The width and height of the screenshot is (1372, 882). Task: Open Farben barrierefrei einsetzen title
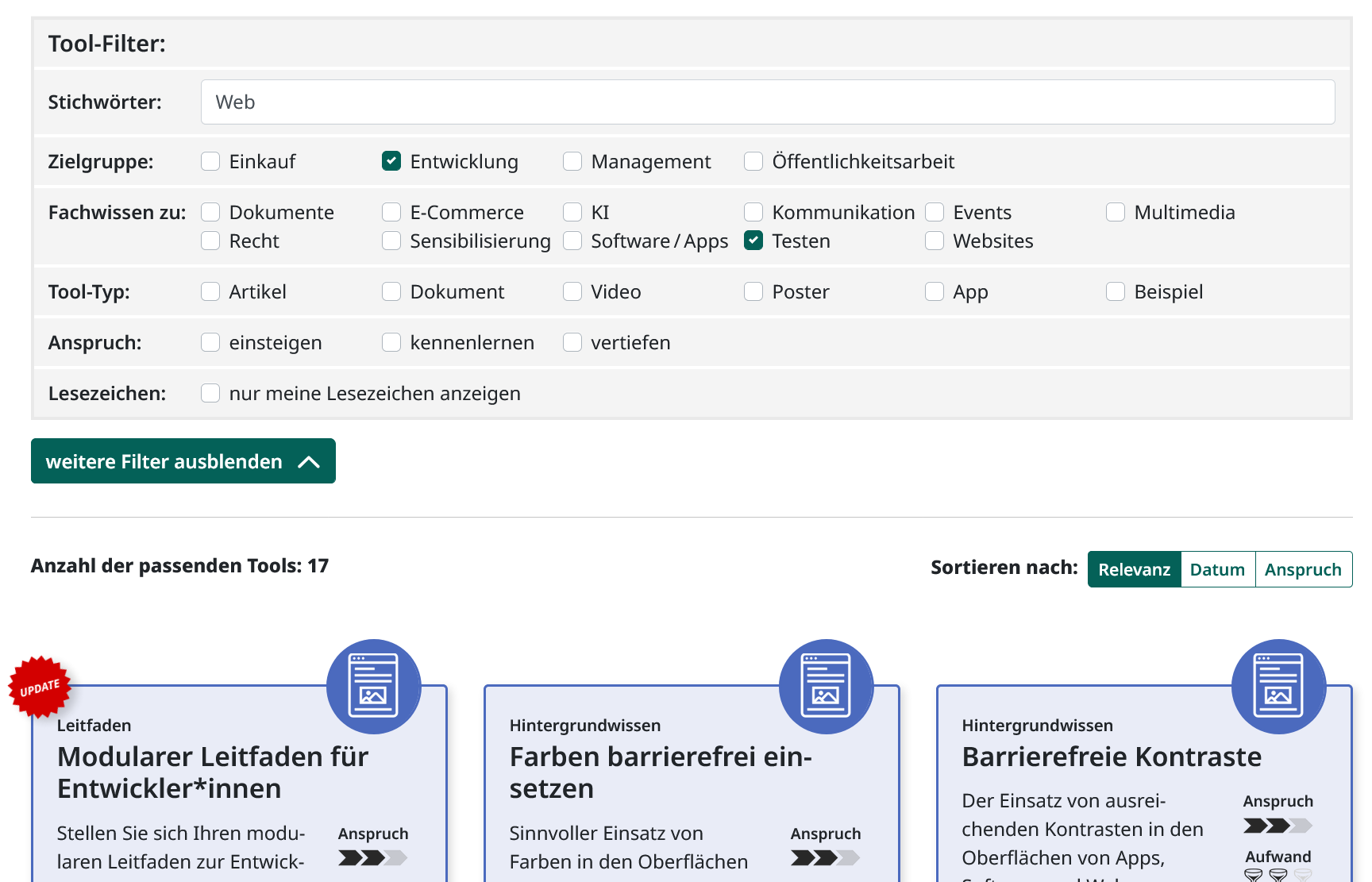tap(661, 772)
